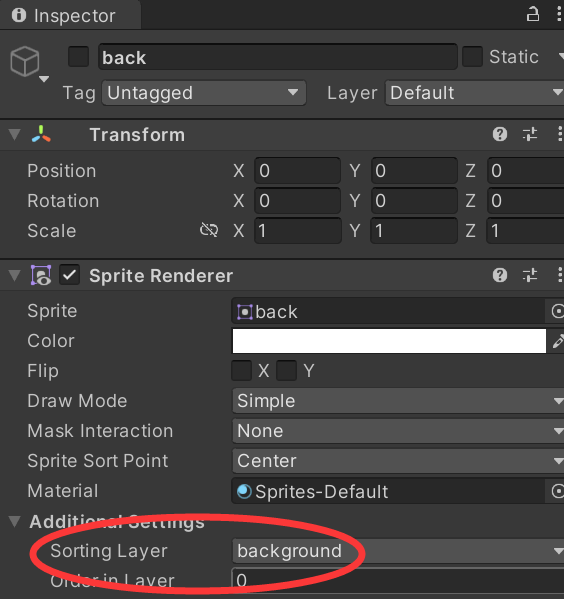The image size is (564, 599).
Task: Toggle the Static checkbox
Action: pyautogui.click(x=472, y=57)
